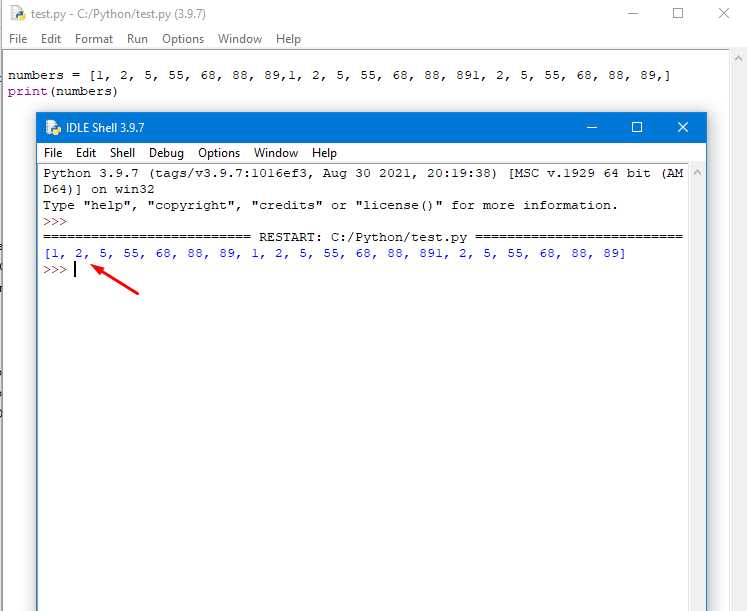Open File menu in test.py editor
This screenshot has width=747, height=611.
point(18,39)
